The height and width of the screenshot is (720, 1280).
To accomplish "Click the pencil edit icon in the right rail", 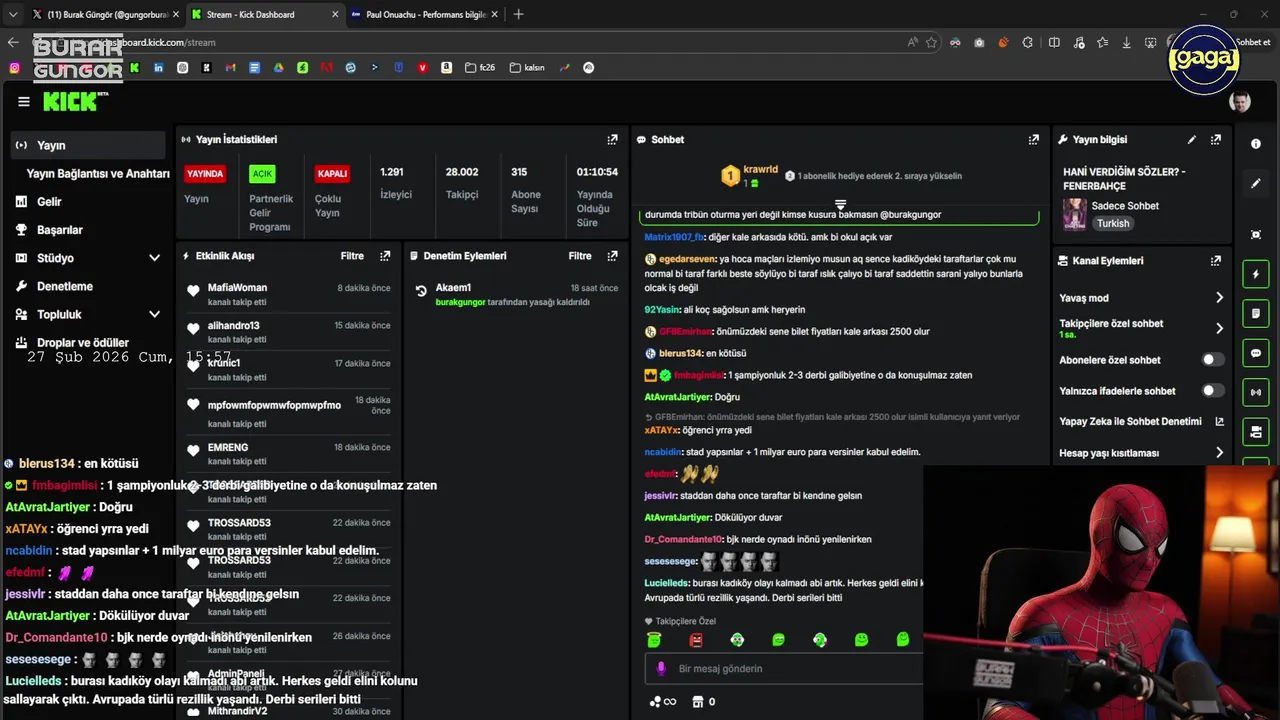I will 1256,184.
